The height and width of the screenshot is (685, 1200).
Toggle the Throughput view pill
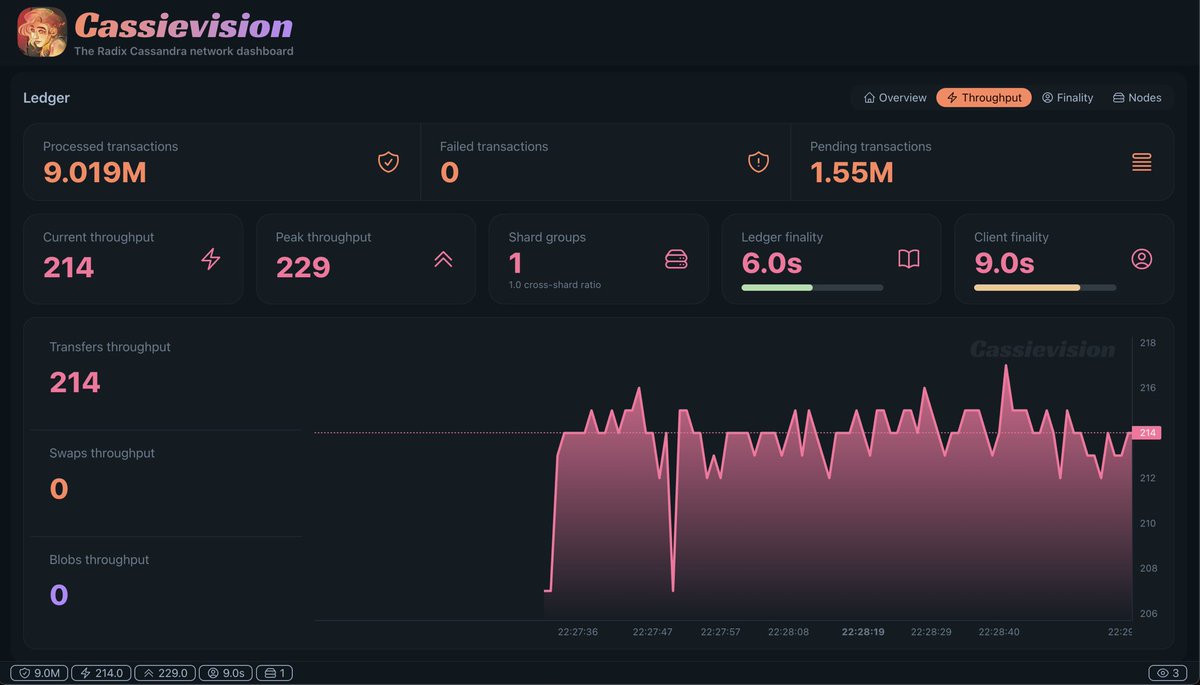click(x=983, y=97)
